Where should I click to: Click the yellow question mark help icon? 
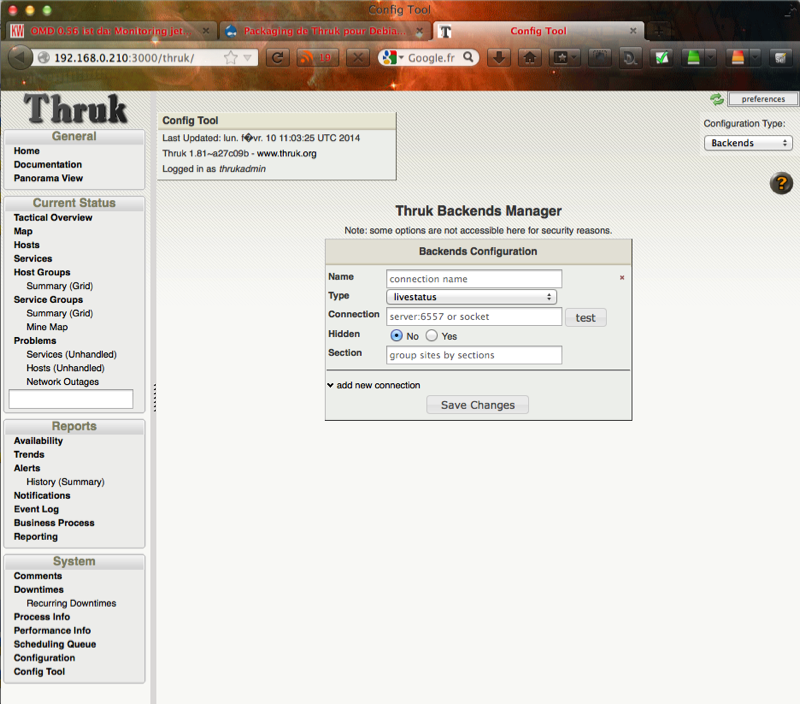coord(781,183)
